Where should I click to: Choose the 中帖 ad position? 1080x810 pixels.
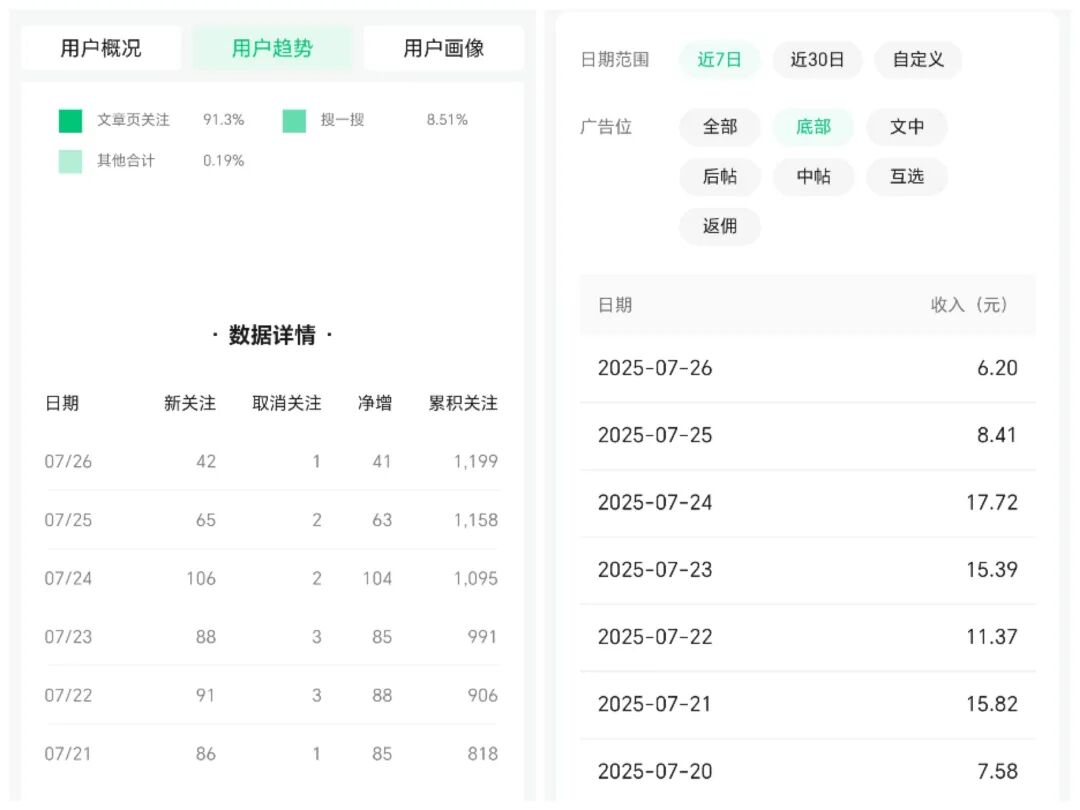pos(813,177)
